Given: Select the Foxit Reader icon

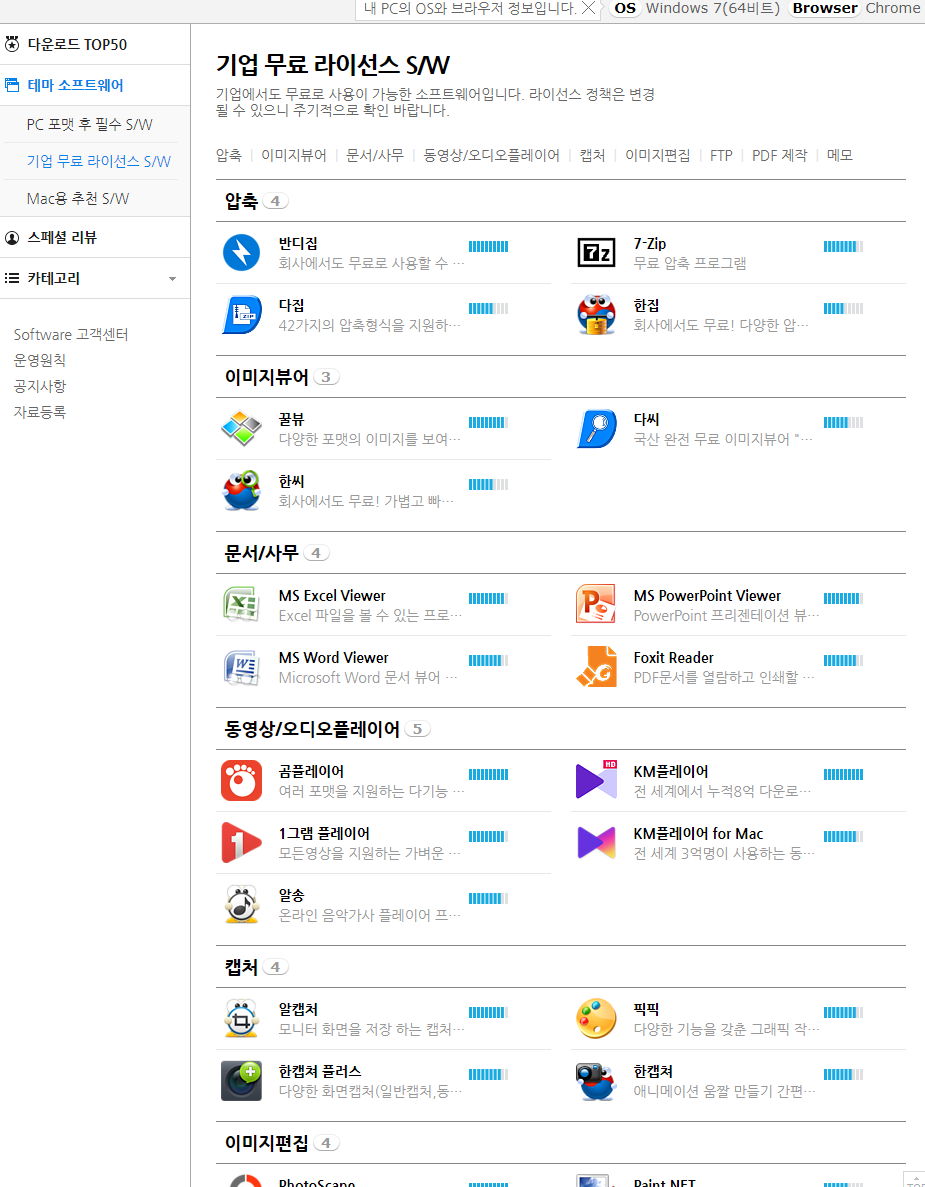Looking at the screenshot, I should (596, 667).
